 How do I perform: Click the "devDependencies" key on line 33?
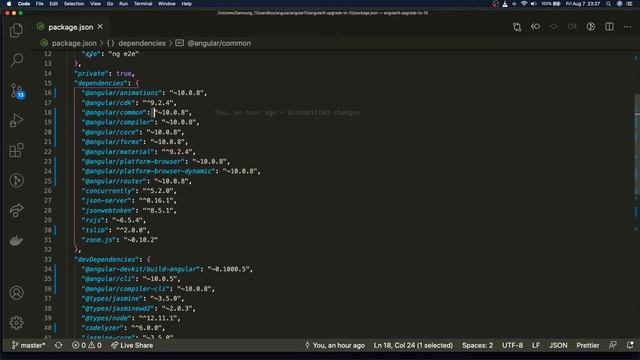coord(107,260)
